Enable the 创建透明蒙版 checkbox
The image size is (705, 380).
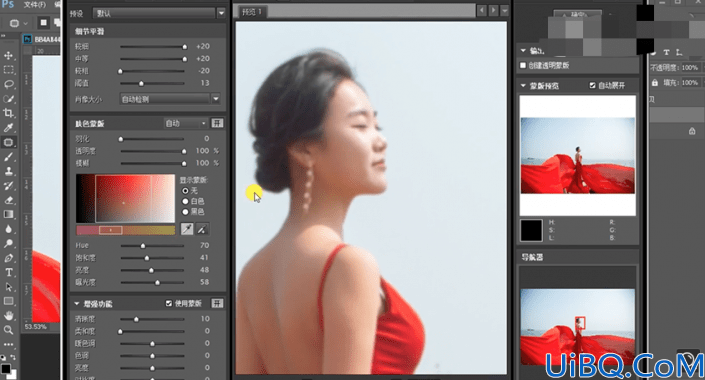coord(523,65)
